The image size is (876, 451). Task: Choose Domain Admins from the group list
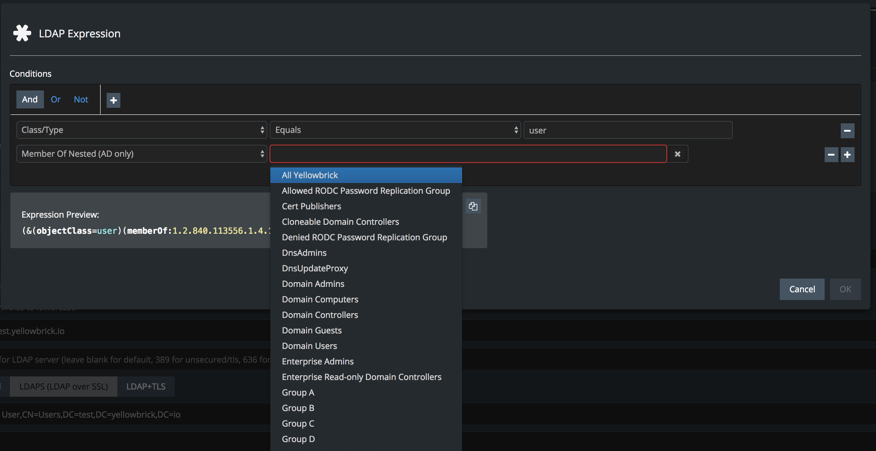(x=313, y=284)
